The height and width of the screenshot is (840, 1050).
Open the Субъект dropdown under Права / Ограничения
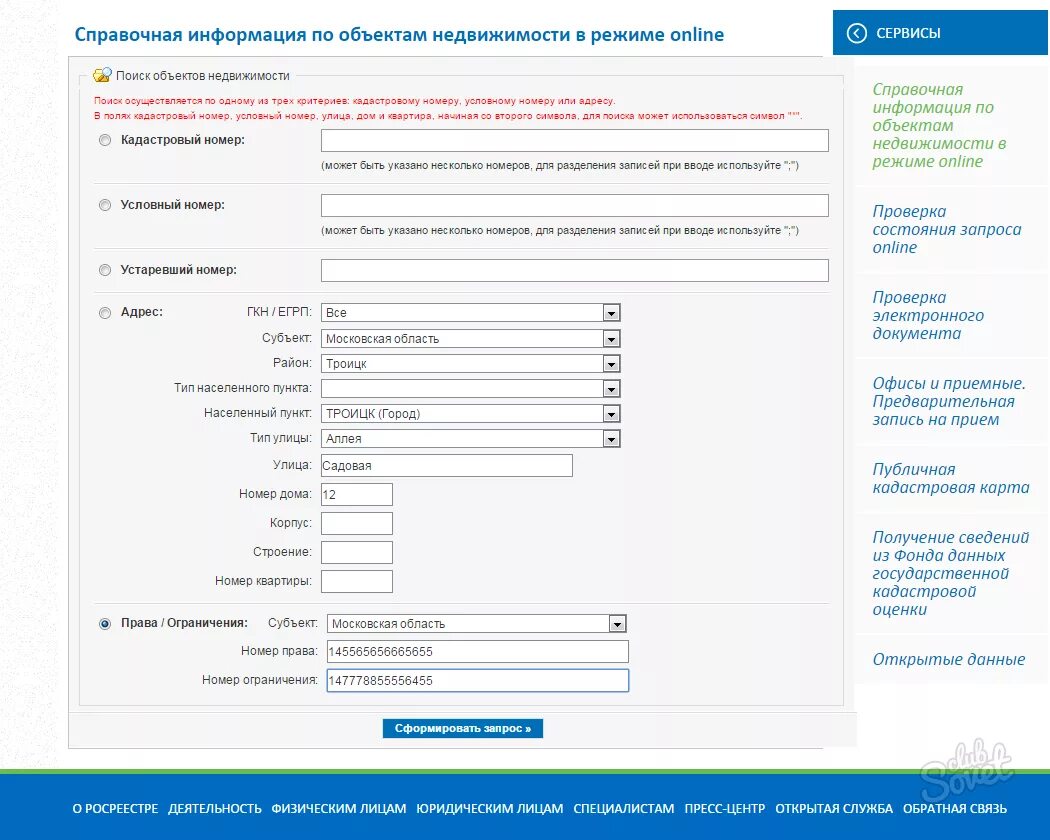point(618,622)
